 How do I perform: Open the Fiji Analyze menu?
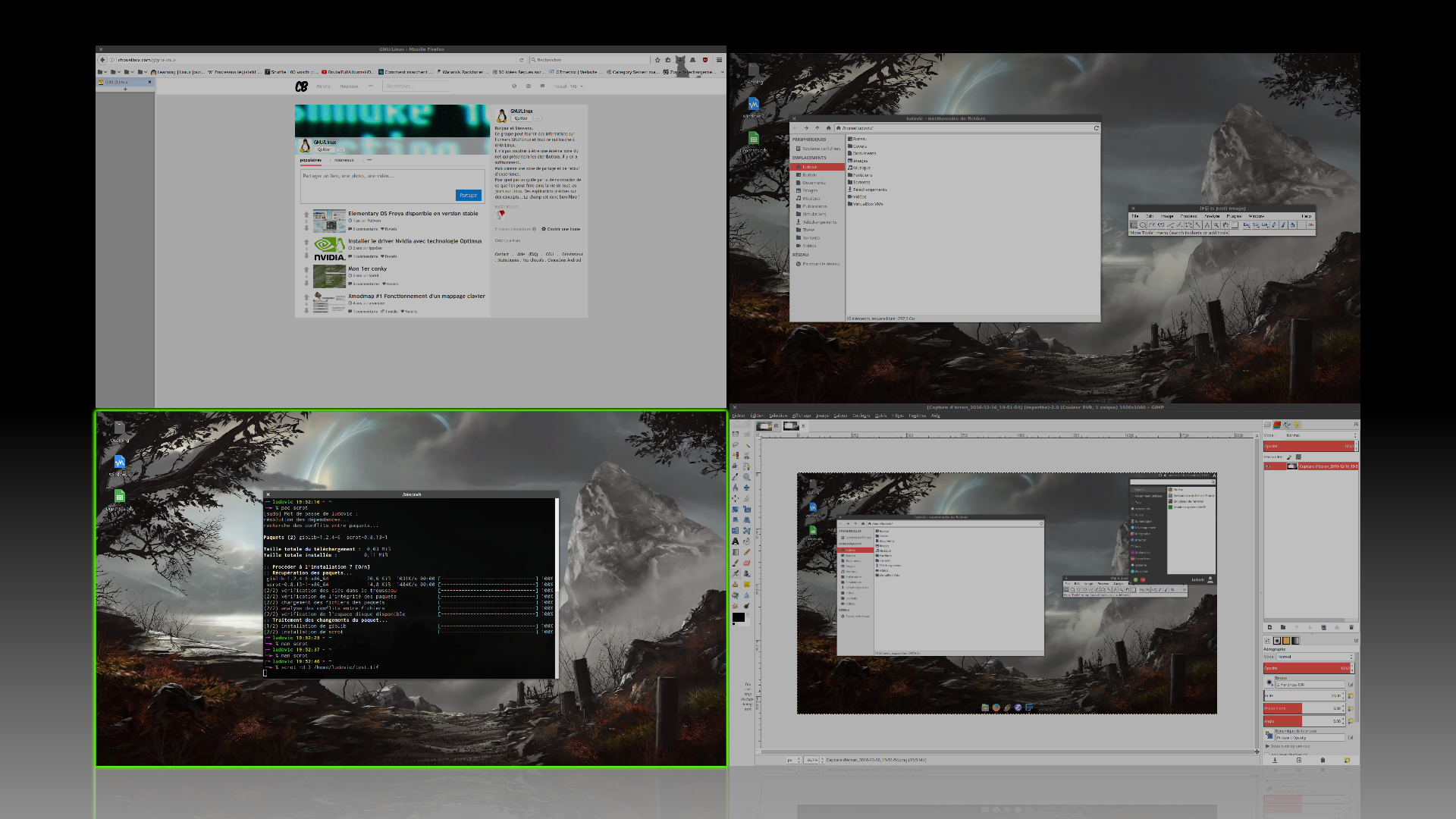coord(1212,216)
